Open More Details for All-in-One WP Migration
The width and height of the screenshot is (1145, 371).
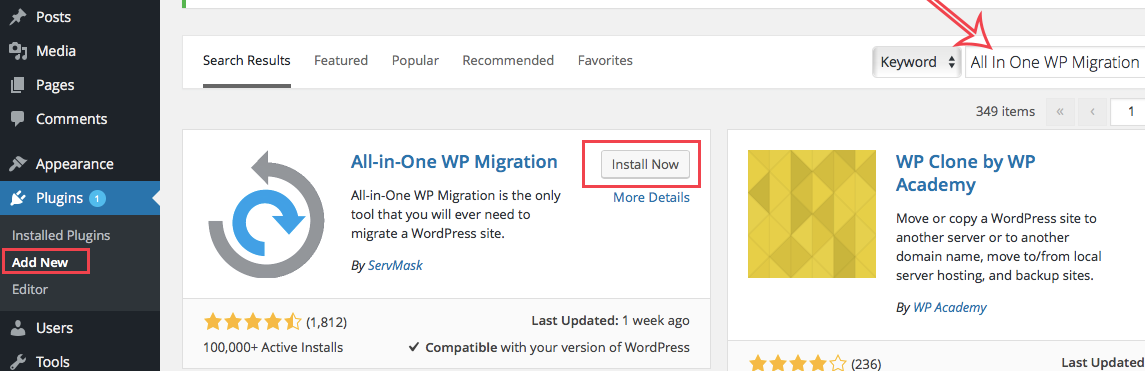(651, 197)
